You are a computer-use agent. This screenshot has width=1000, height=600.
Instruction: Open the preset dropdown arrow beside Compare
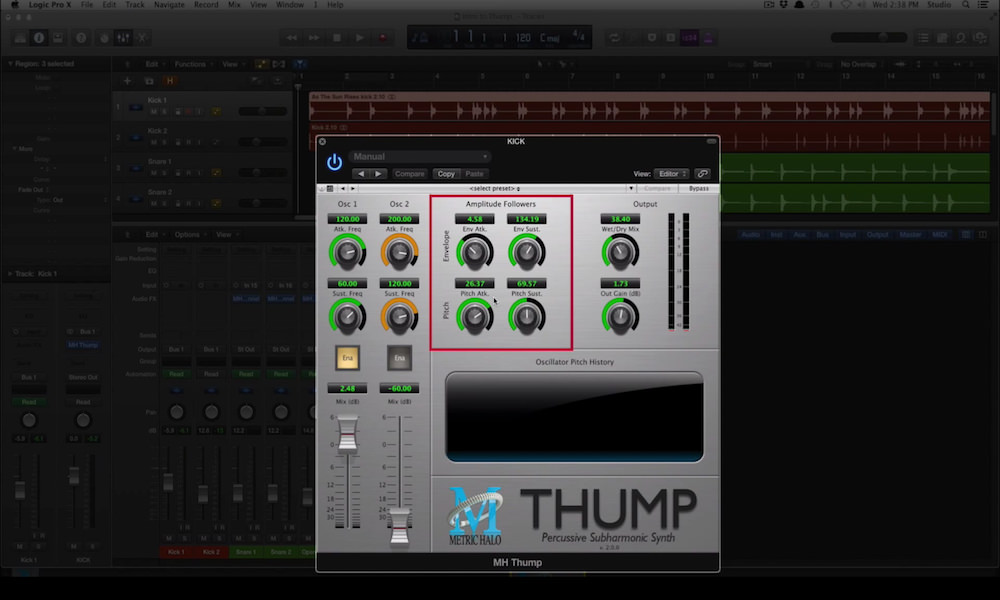click(x=631, y=189)
